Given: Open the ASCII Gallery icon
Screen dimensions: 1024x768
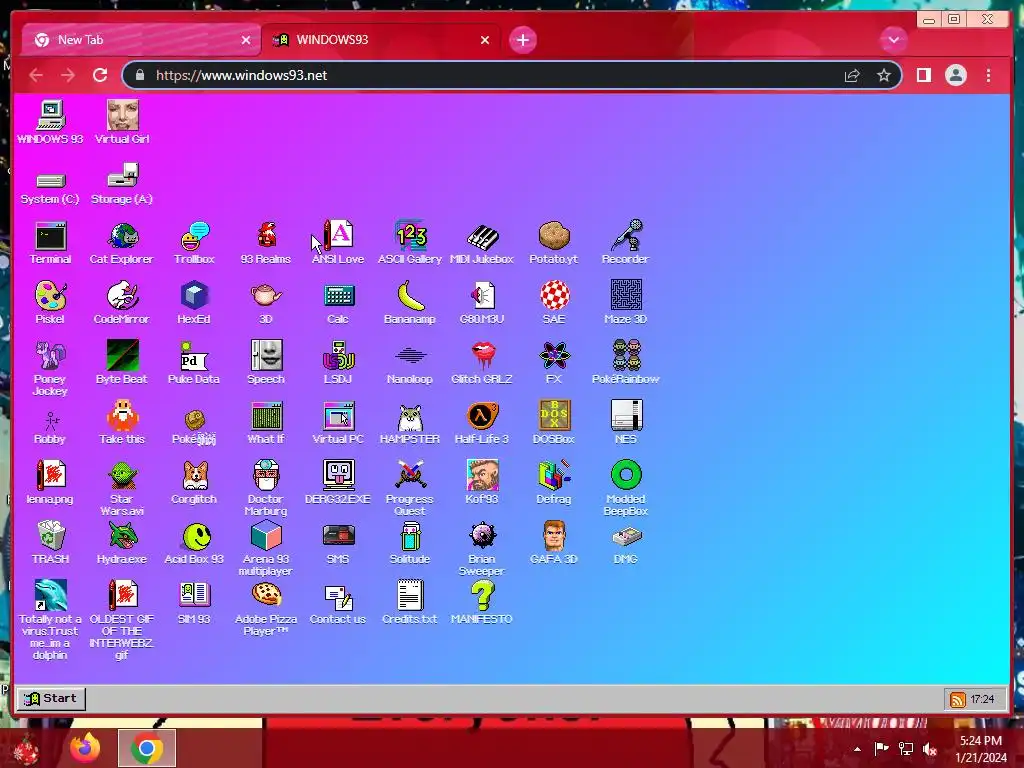Looking at the screenshot, I should [x=410, y=242].
